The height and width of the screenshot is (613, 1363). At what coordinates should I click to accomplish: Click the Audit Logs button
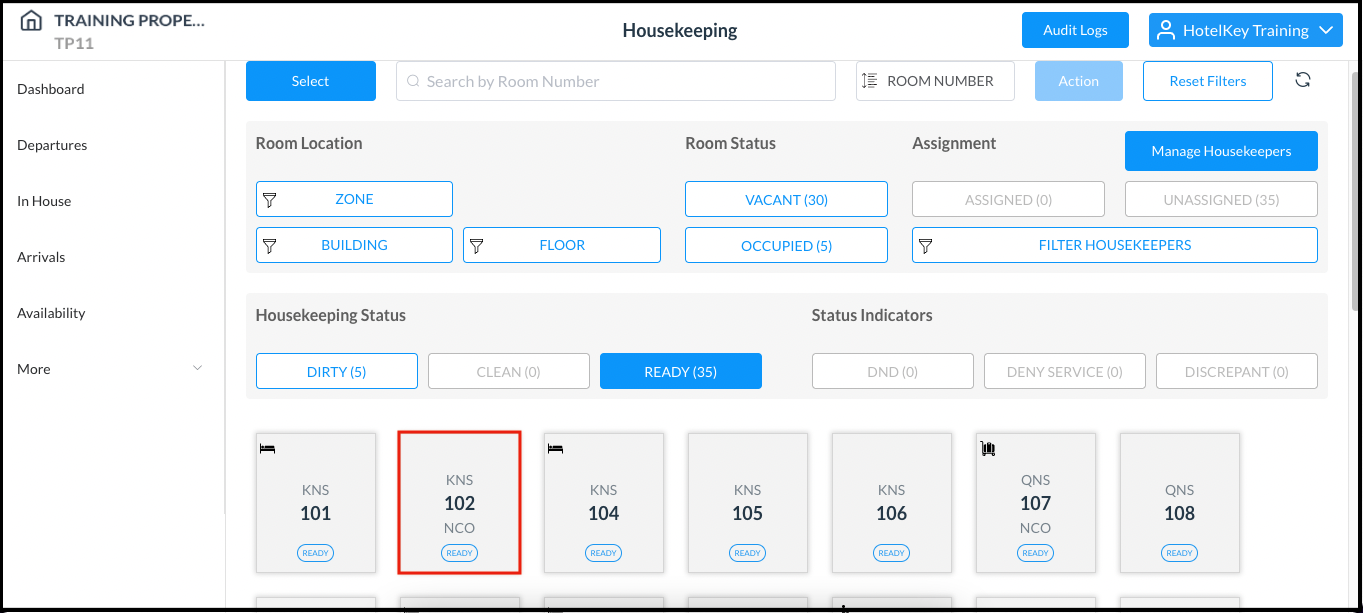click(x=1075, y=30)
